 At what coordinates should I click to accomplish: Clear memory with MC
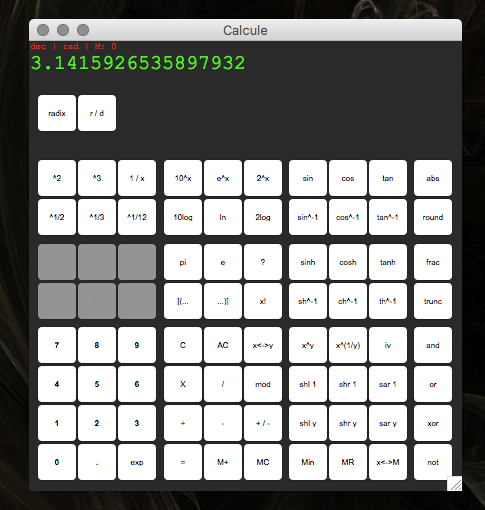[263, 462]
